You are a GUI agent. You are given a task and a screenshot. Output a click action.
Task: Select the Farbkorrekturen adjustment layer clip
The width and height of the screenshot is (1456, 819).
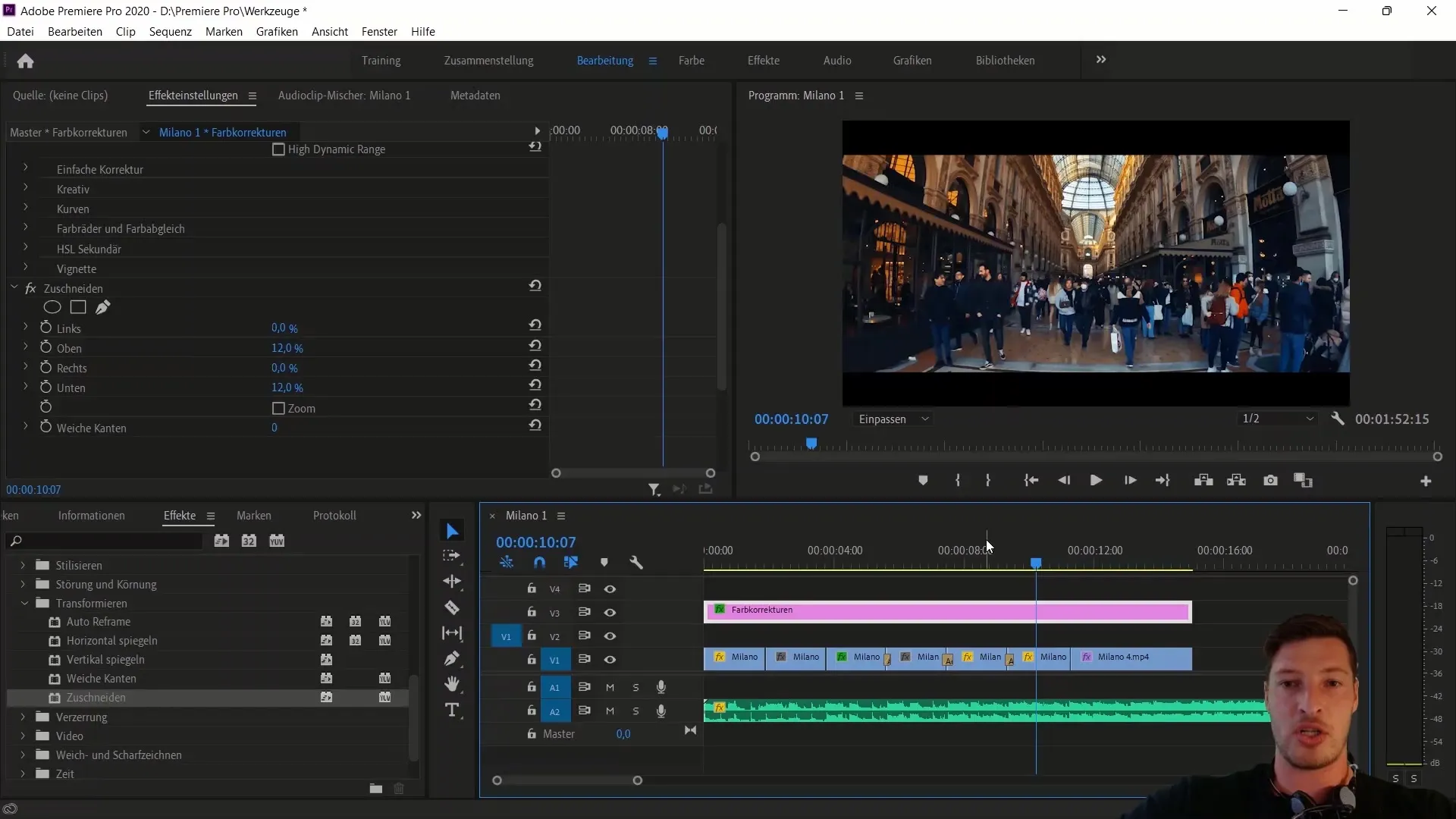tap(947, 611)
